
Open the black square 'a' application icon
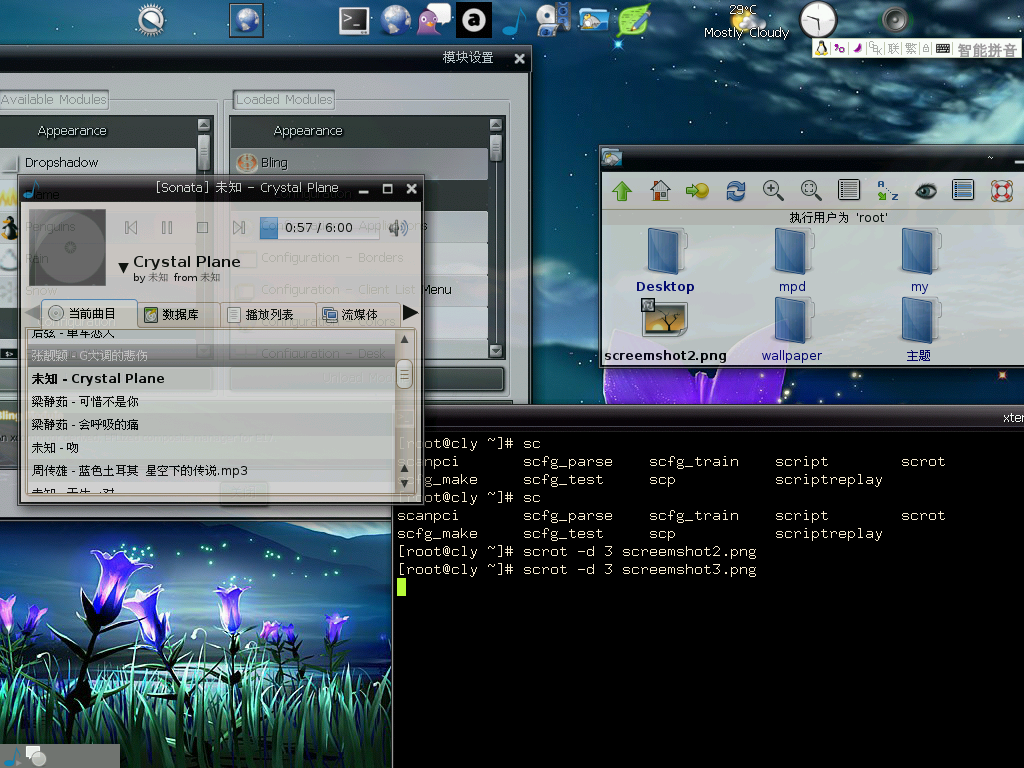pyautogui.click(x=474, y=20)
